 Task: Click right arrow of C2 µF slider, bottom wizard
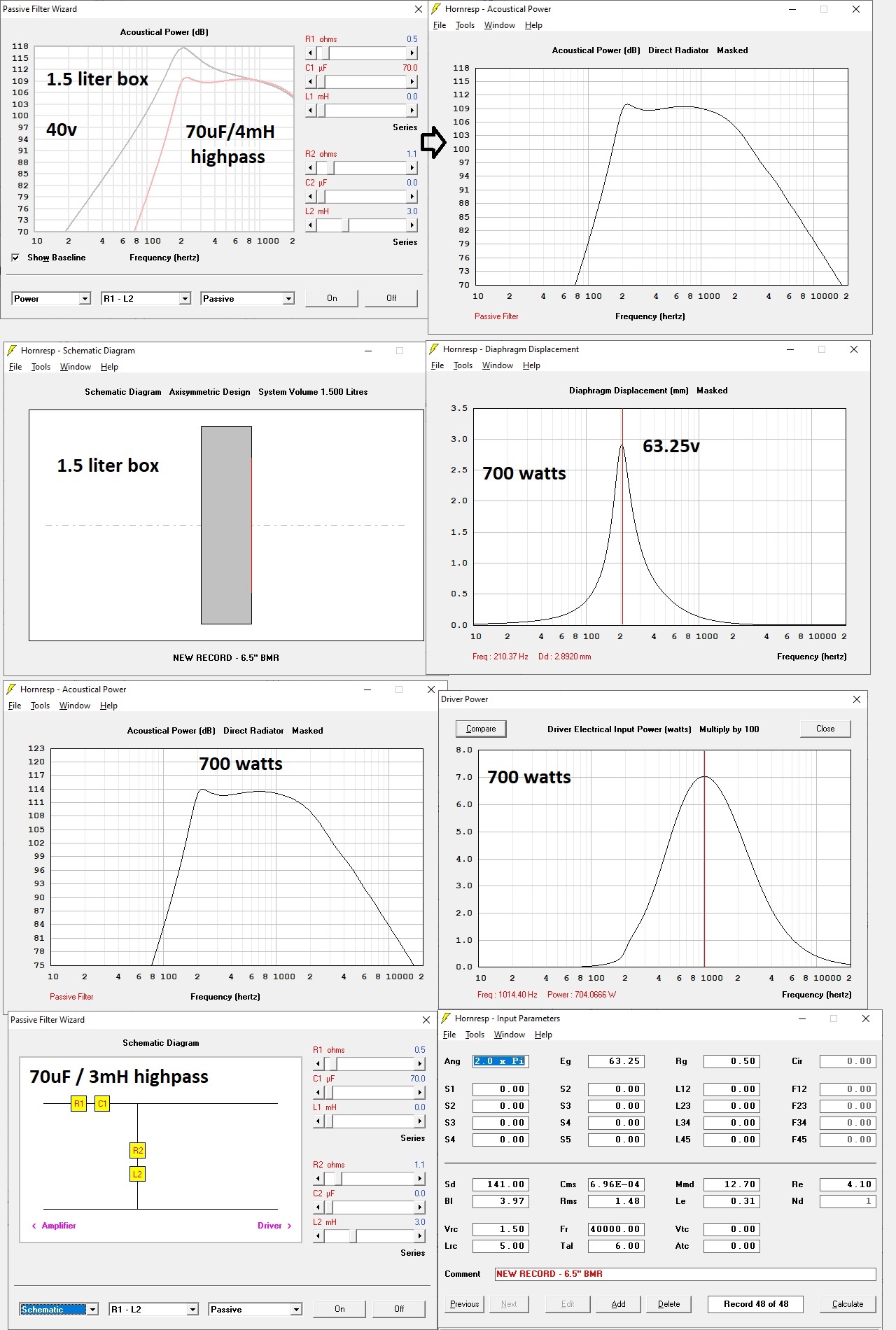coord(420,1207)
